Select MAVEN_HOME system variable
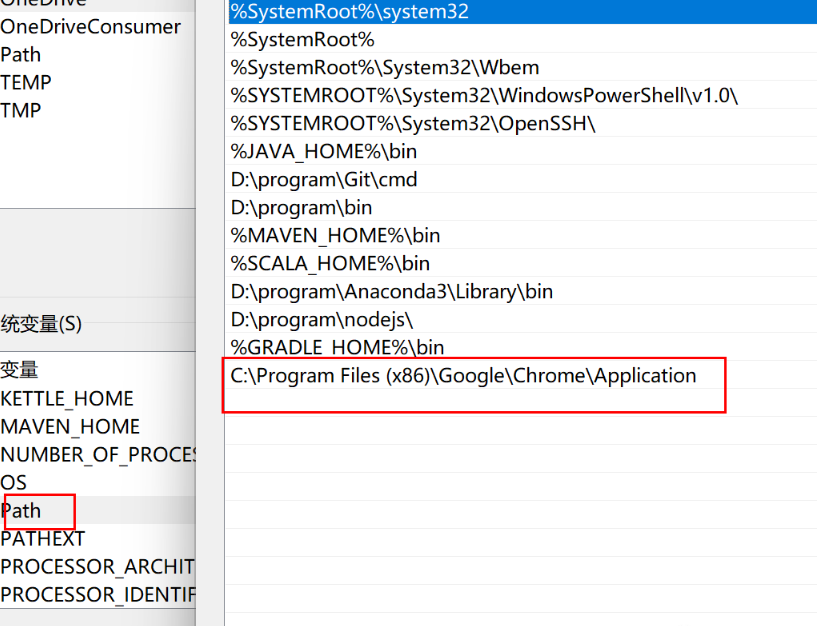Screen dimensions: 817x626 point(97,427)
